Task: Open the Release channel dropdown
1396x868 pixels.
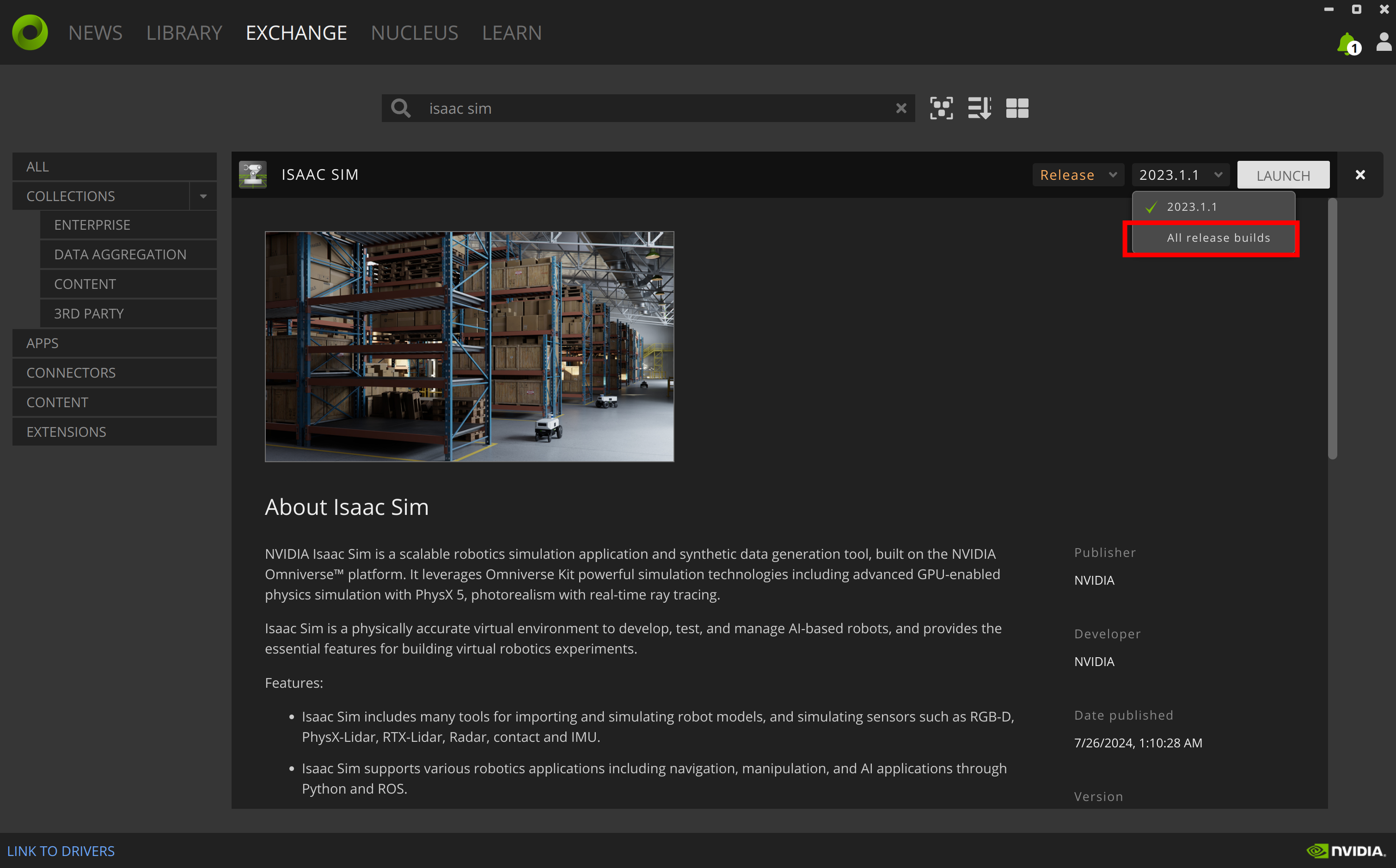Action: point(1078,175)
